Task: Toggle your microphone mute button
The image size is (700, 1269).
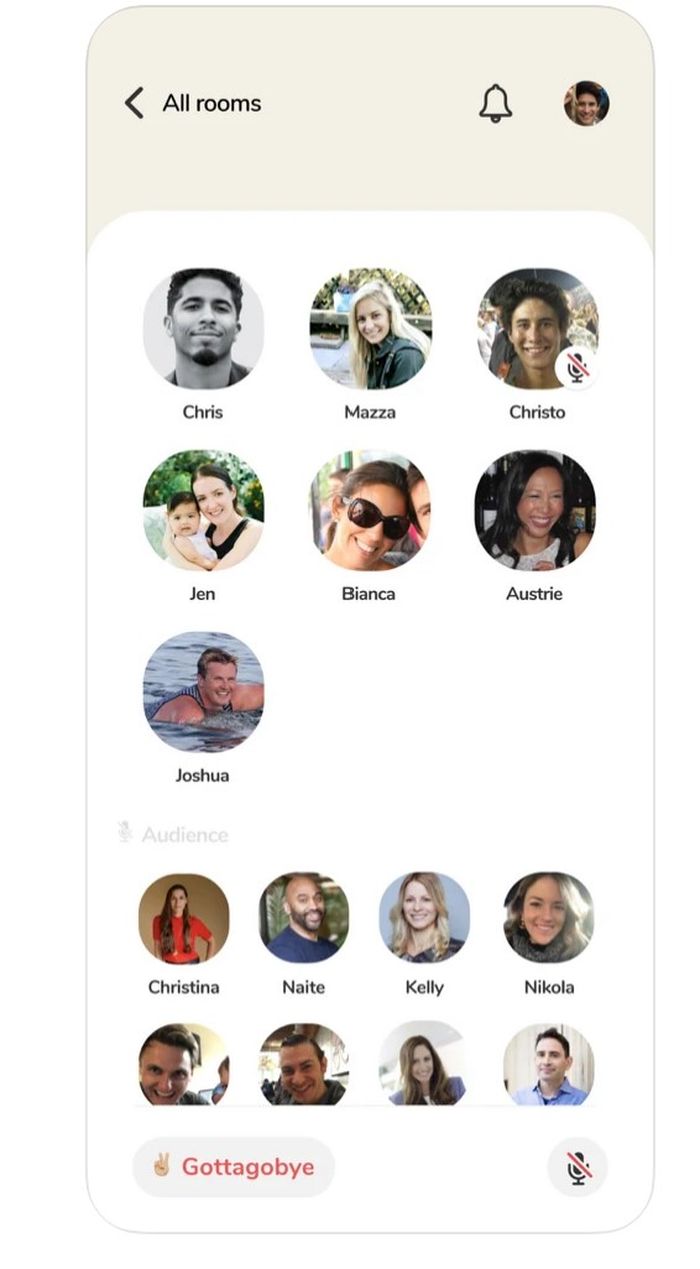Action: click(x=577, y=1167)
